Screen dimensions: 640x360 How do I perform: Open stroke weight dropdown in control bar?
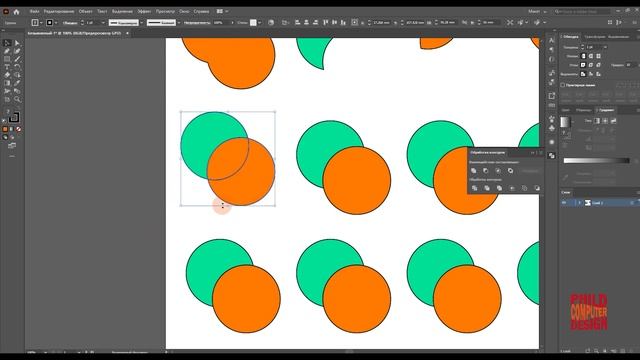point(103,23)
